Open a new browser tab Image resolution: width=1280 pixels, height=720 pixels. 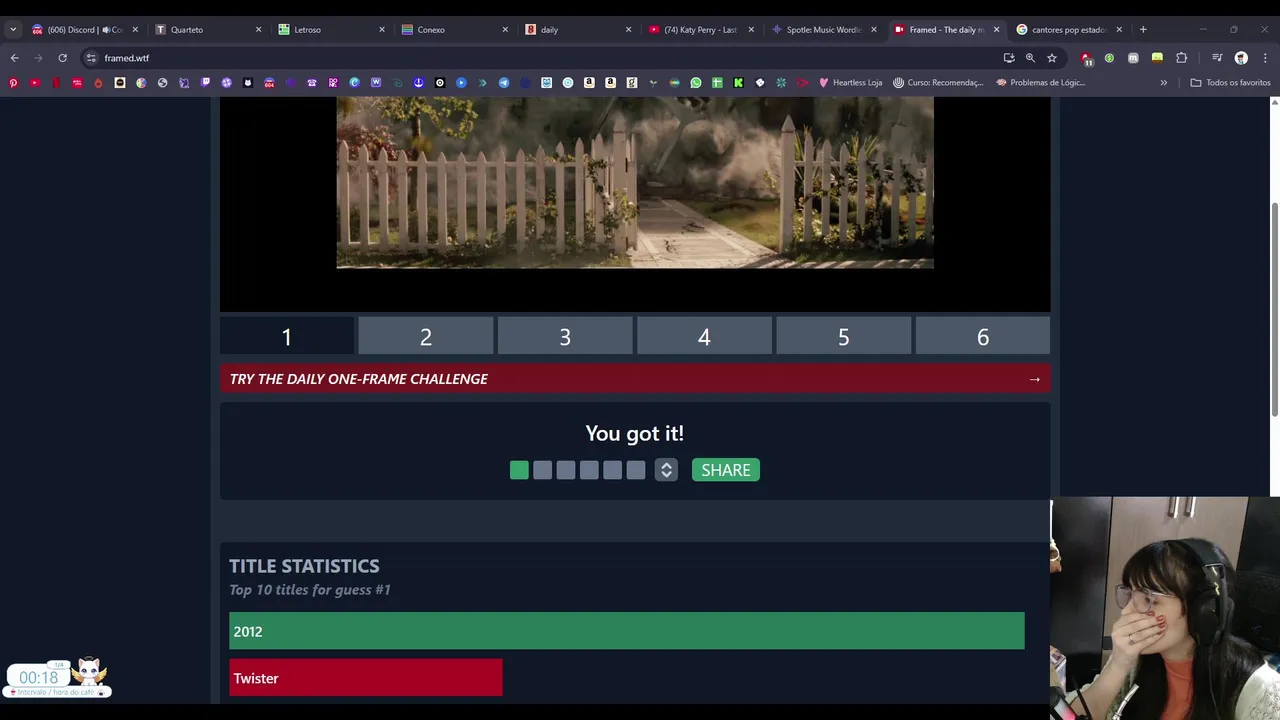1143,29
